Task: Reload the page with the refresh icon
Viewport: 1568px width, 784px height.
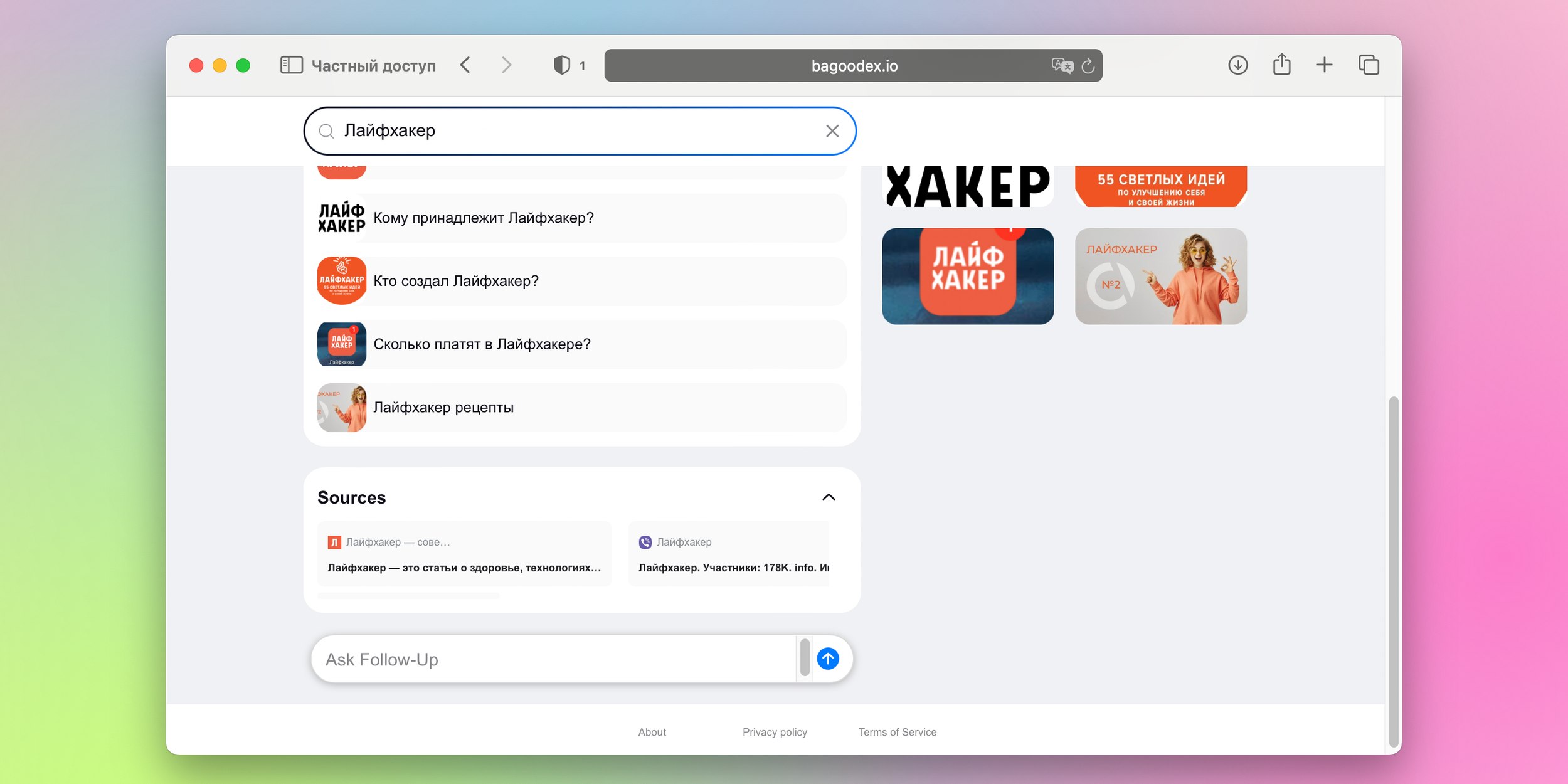Action: pos(1088,65)
